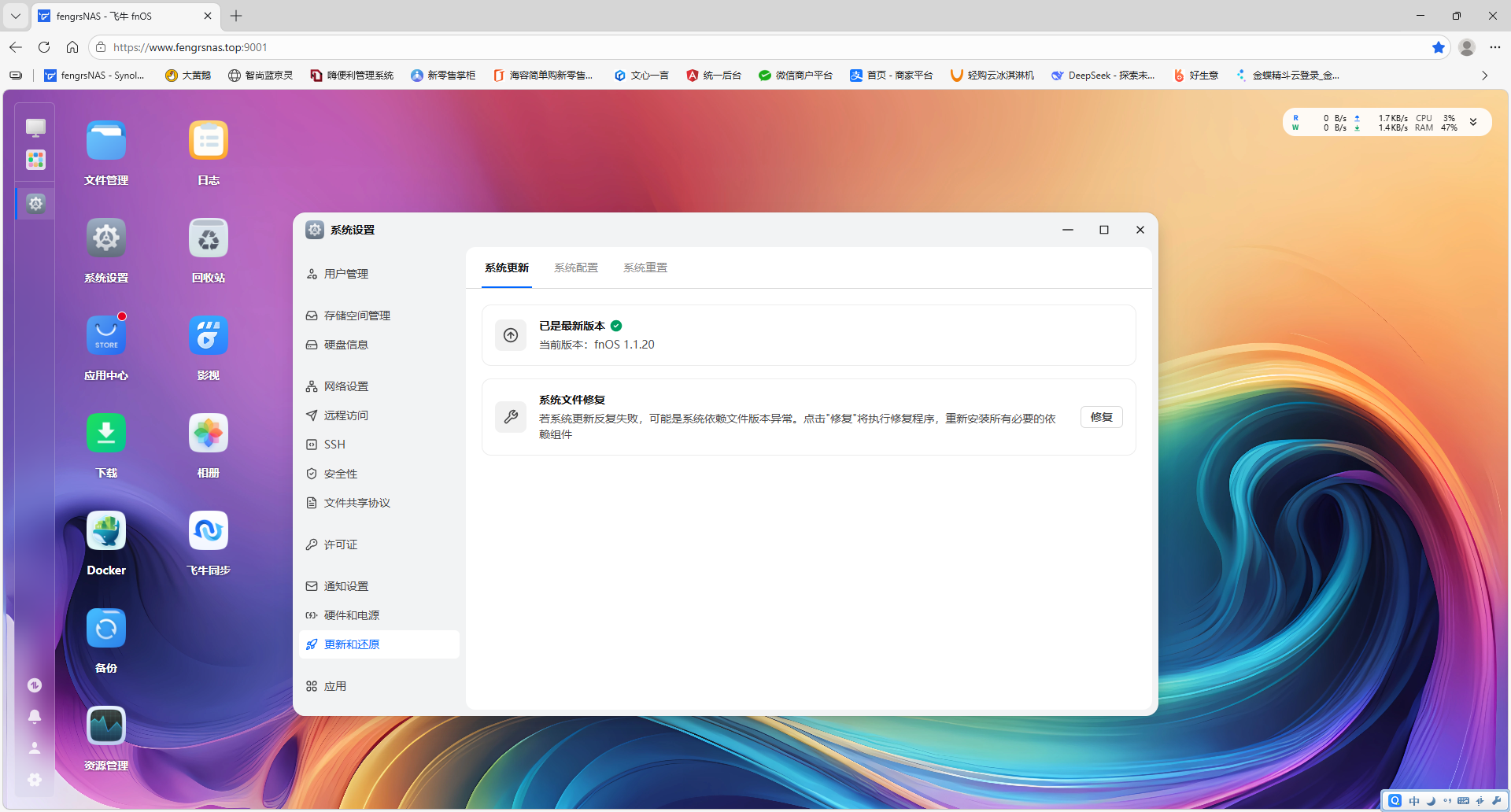Open the 应用中心 app store
Screen dimensions: 1511x812
105,334
